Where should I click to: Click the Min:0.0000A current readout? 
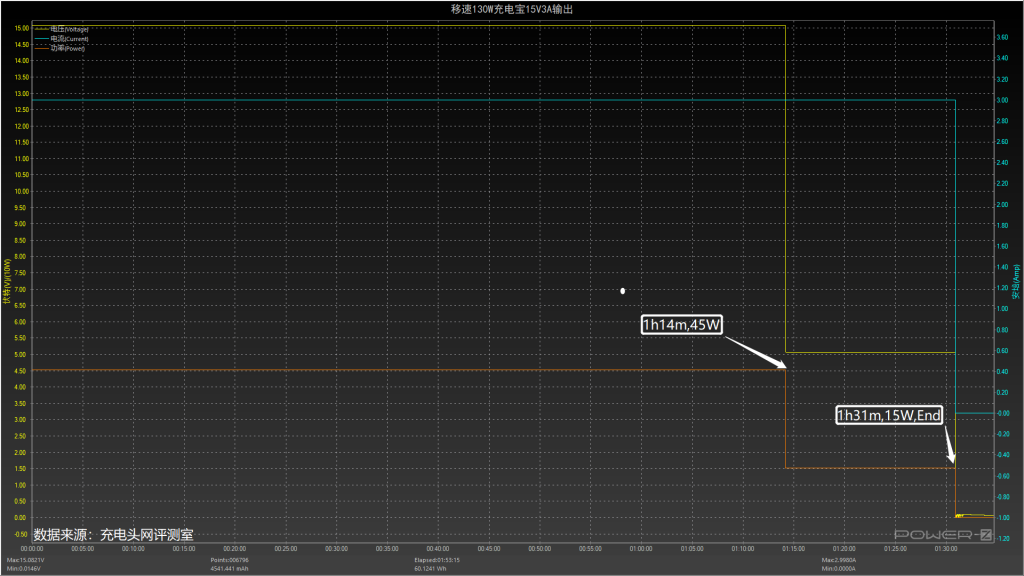tap(839, 569)
